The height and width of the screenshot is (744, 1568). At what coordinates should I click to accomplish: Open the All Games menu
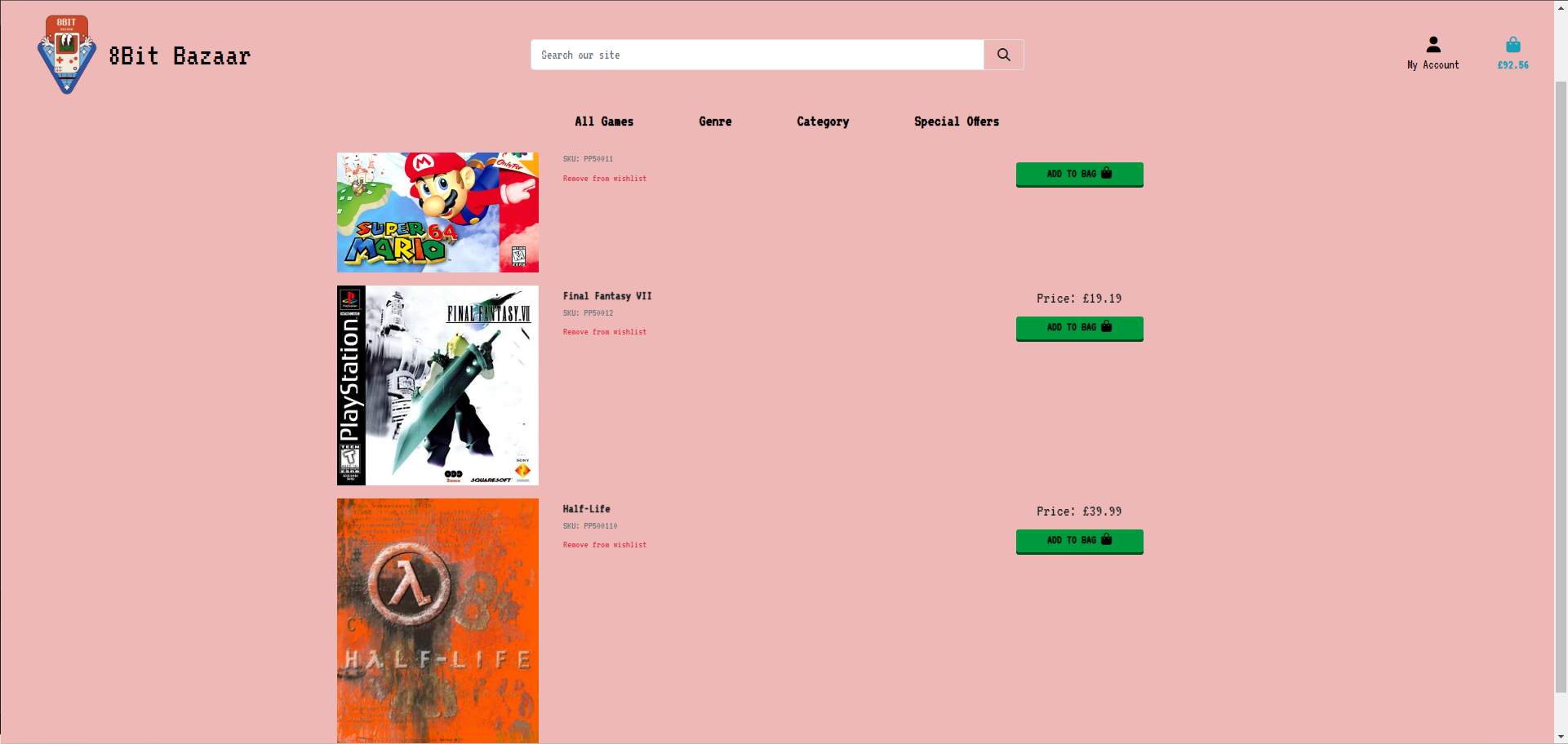[x=604, y=122]
